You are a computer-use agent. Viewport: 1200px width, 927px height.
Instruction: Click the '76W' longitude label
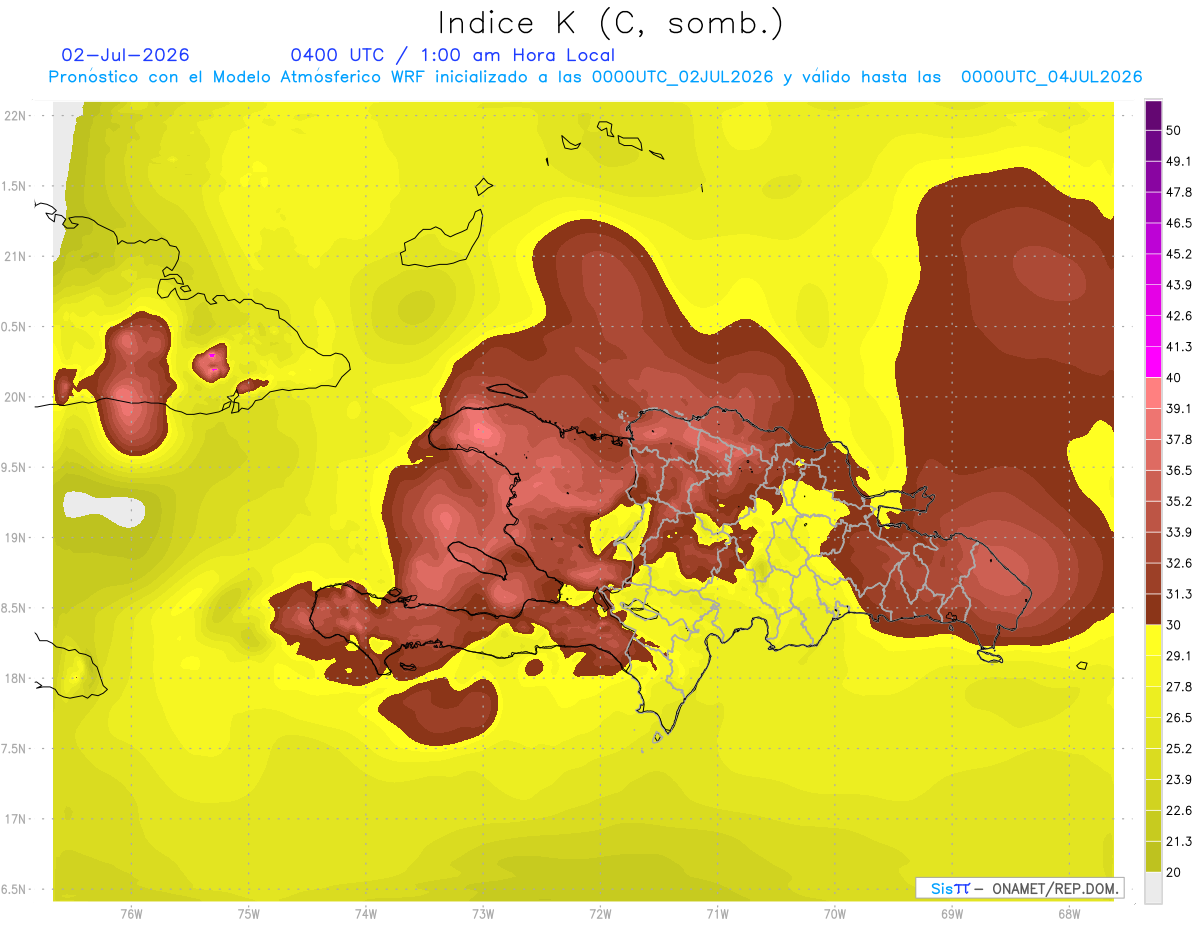[131, 914]
